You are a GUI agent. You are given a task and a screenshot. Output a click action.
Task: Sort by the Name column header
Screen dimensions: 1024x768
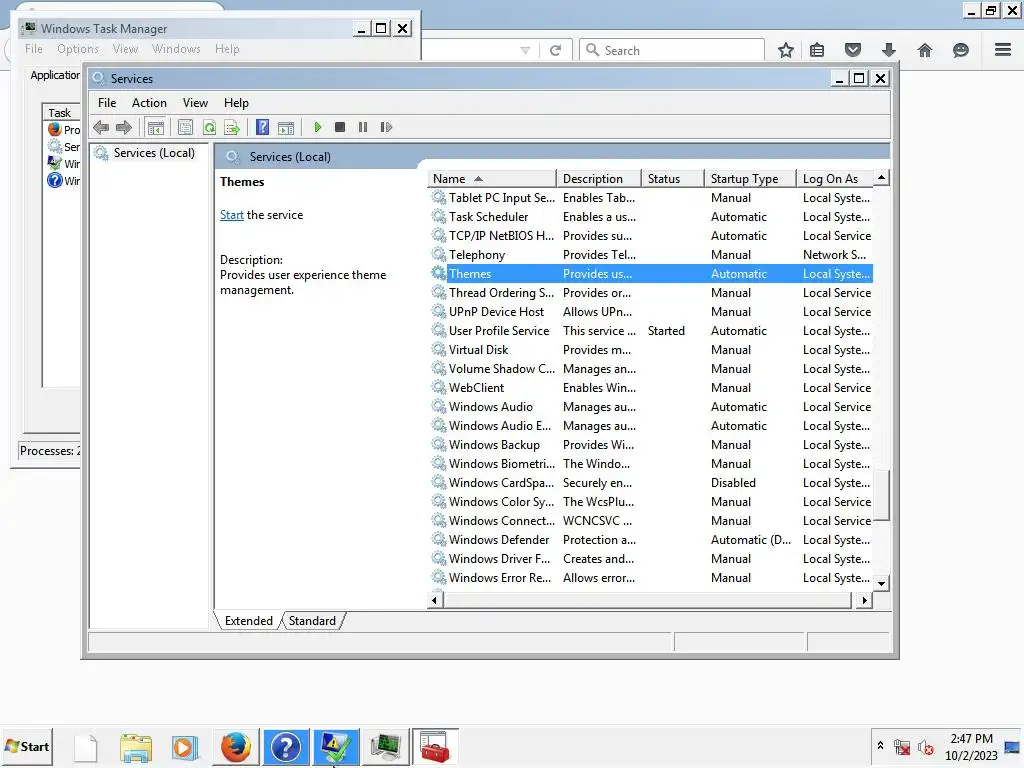(491, 179)
